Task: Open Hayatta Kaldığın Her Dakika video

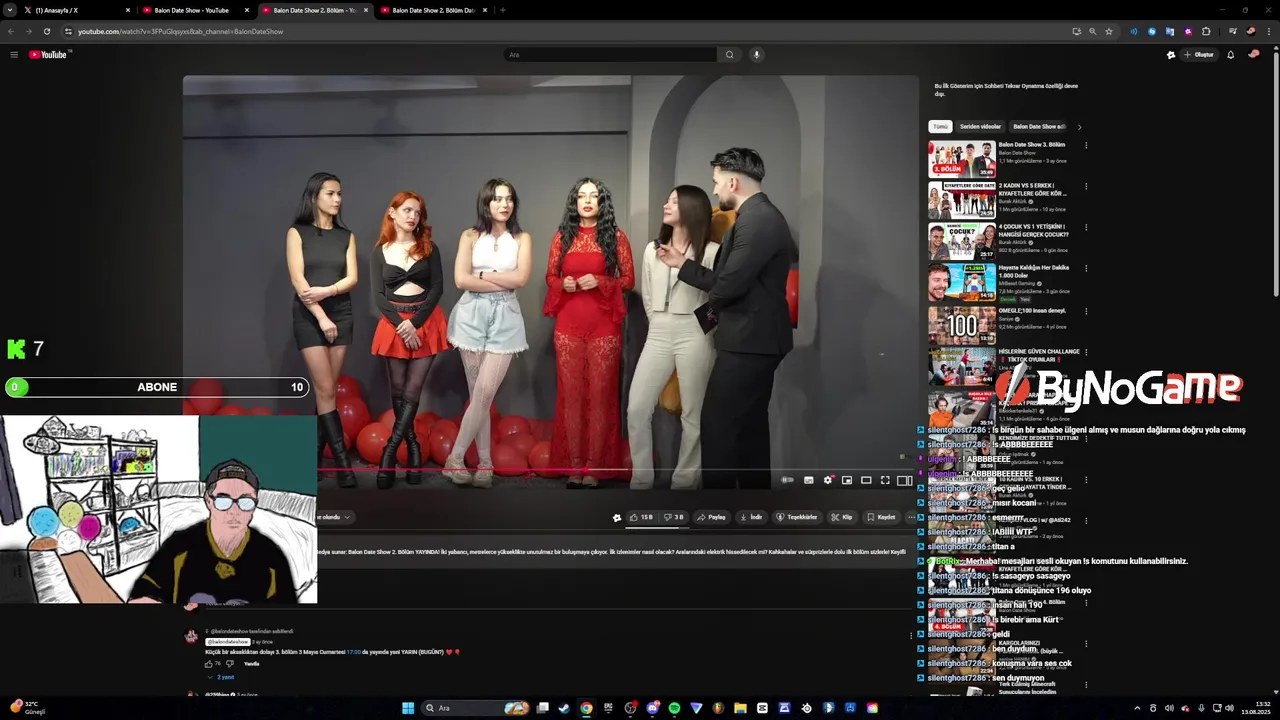Action: [x=962, y=282]
